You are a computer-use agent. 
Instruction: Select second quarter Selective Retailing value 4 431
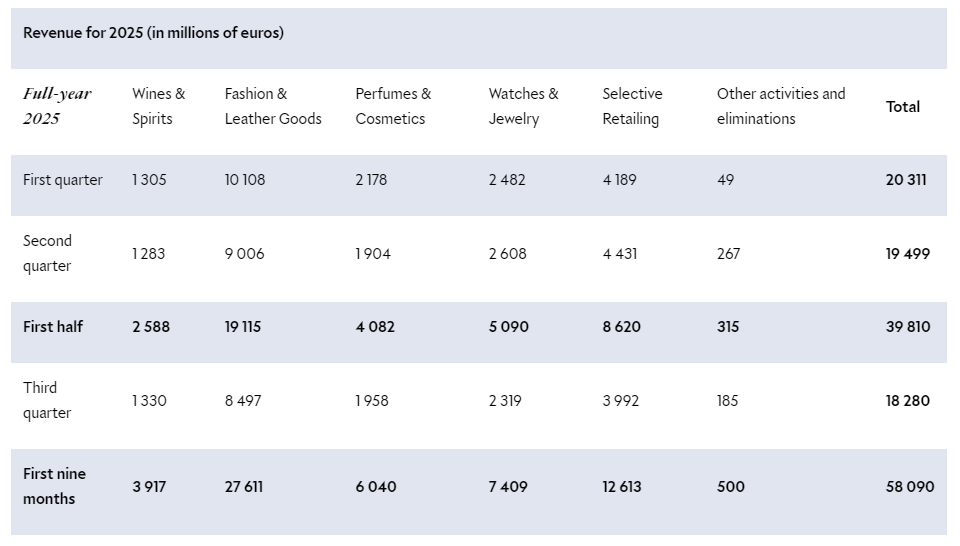[x=620, y=254]
